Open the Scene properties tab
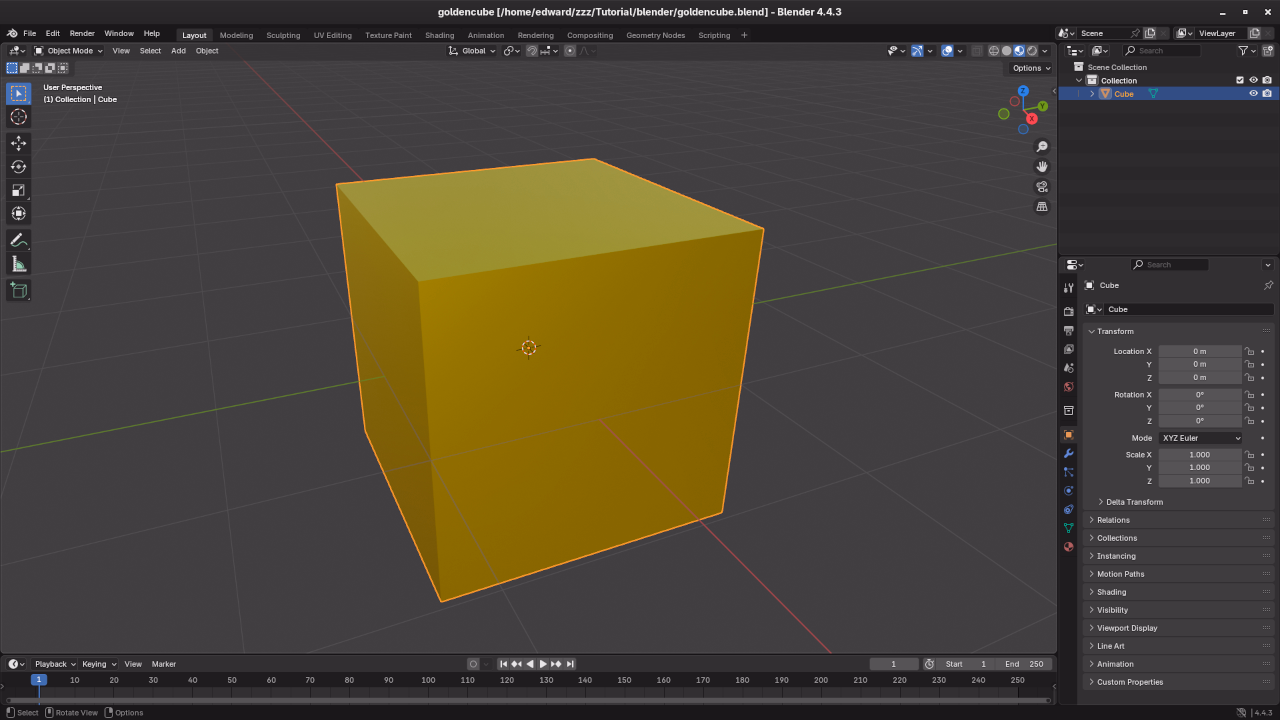This screenshot has width=1280, height=720. point(1068,368)
